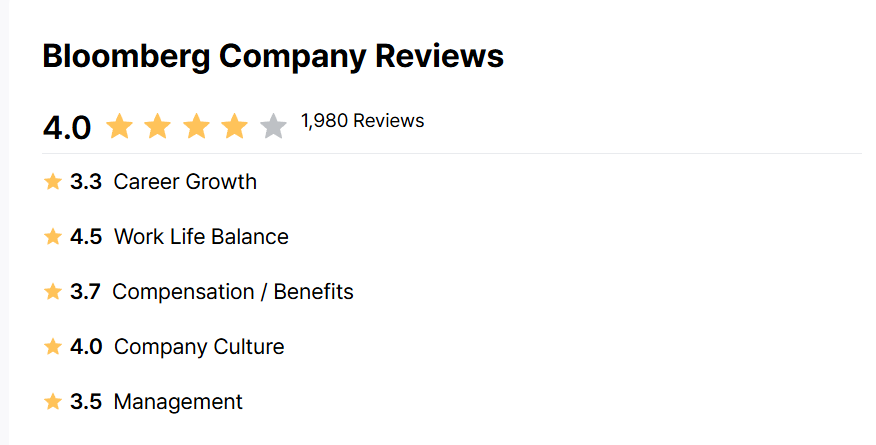The width and height of the screenshot is (876, 445).
Task: Click the star icon beside Company Culture
Action: (53, 346)
